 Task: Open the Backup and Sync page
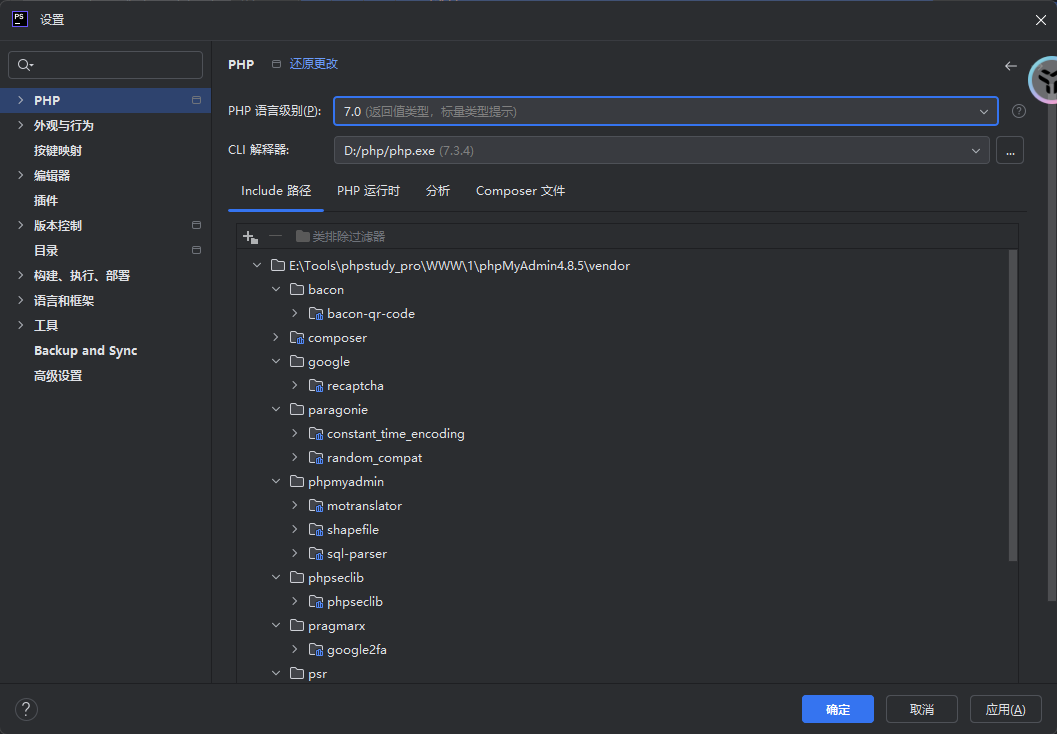86,350
